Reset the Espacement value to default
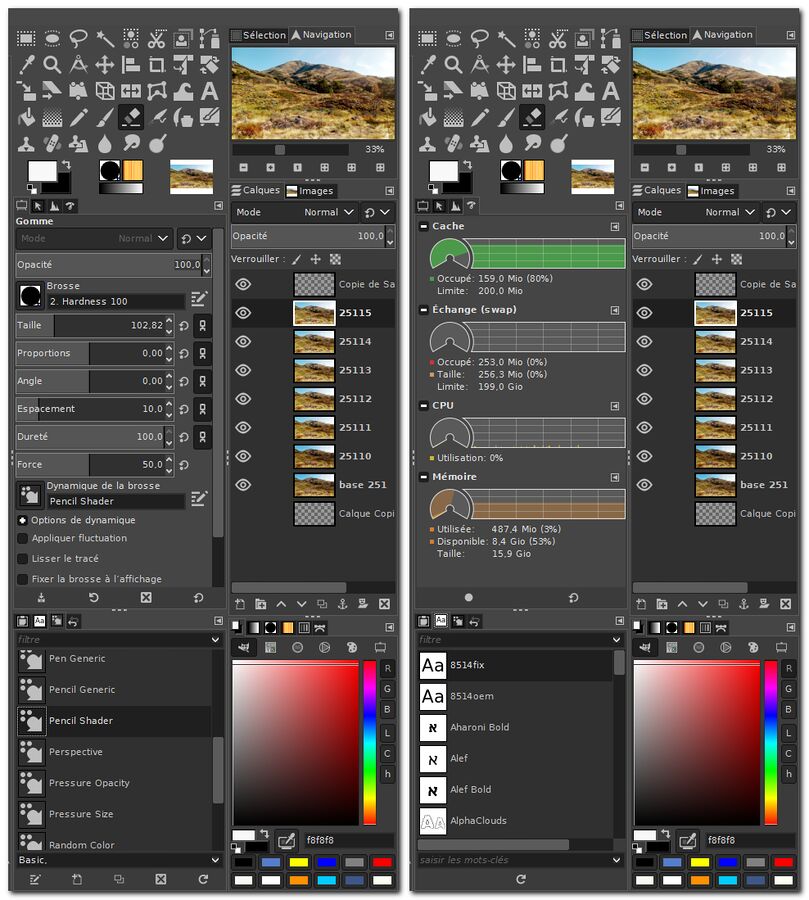This screenshot has height=900, width=809. pos(184,409)
